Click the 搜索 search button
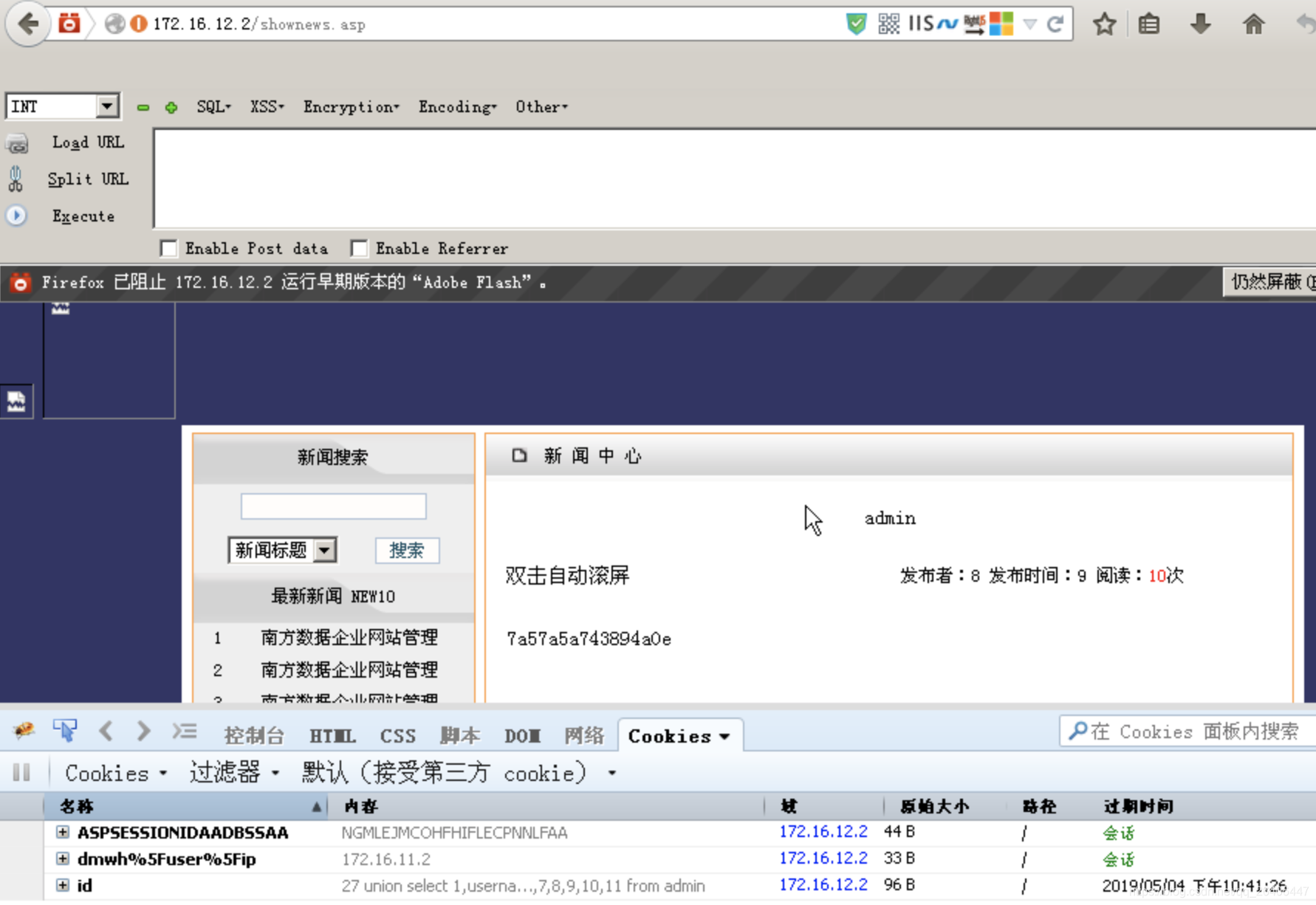The height and width of the screenshot is (905, 1316). click(407, 551)
